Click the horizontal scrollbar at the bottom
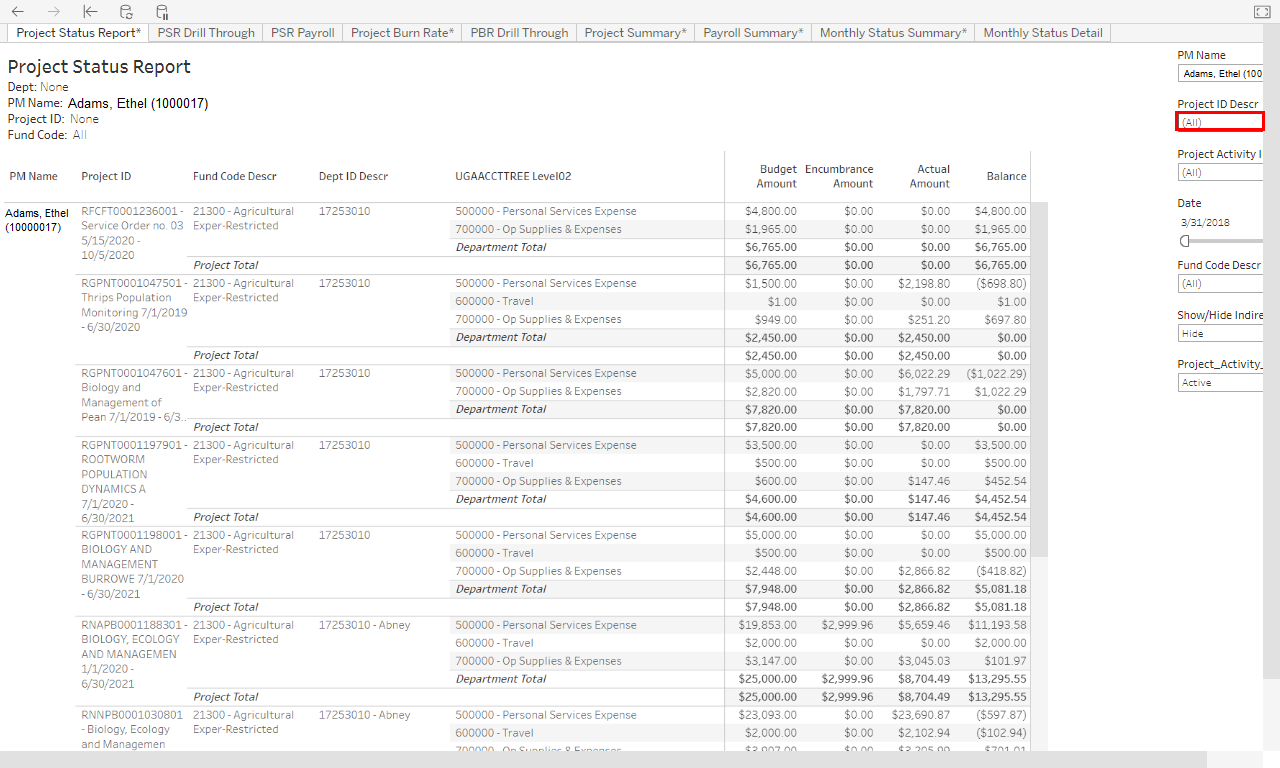1280x768 pixels. coord(603,759)
